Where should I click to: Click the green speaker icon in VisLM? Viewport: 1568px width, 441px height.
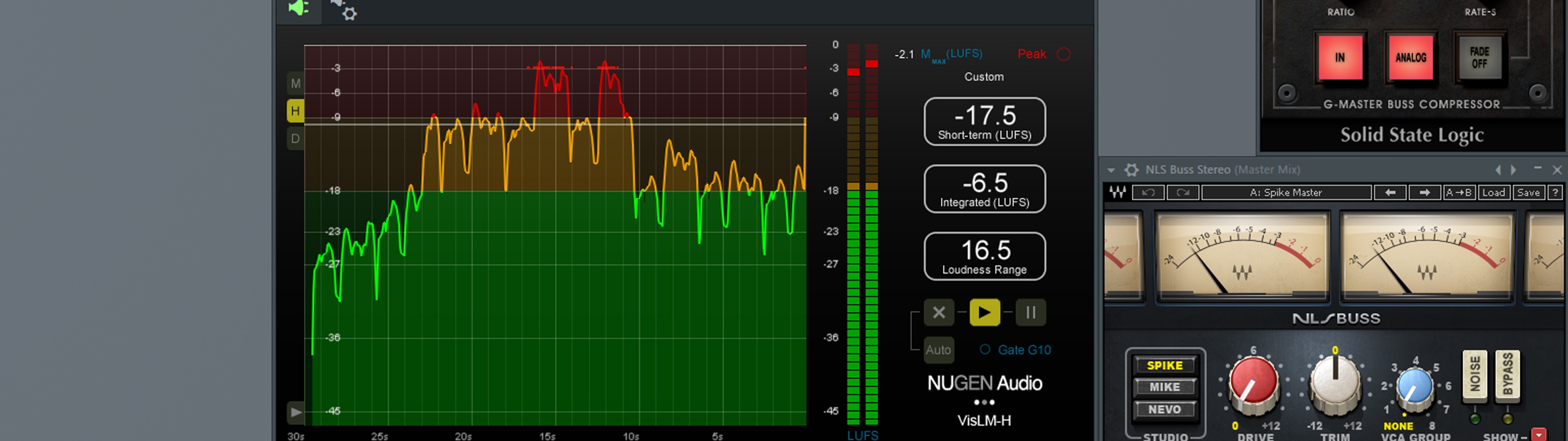[x=299, y=8]
